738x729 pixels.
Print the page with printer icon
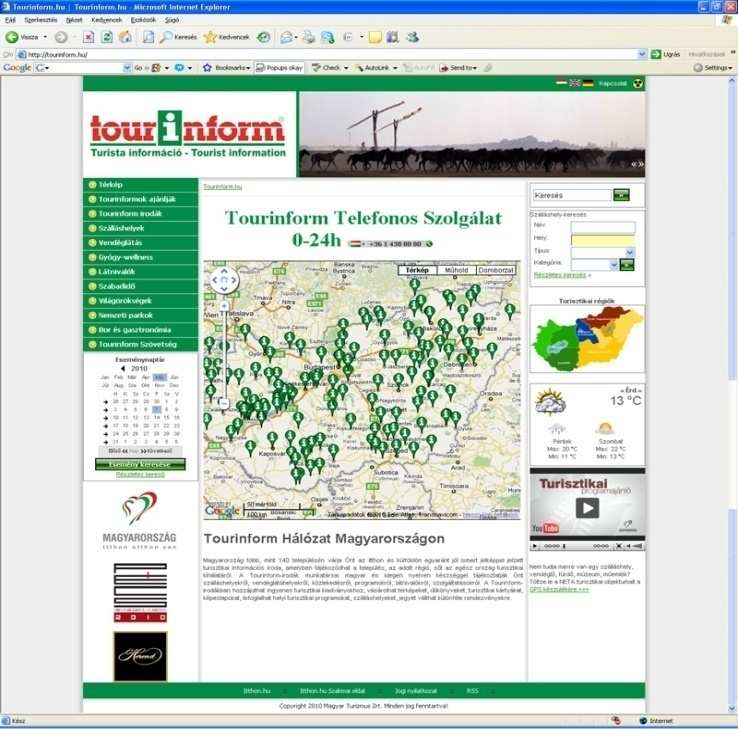click(x=309, y=37)
